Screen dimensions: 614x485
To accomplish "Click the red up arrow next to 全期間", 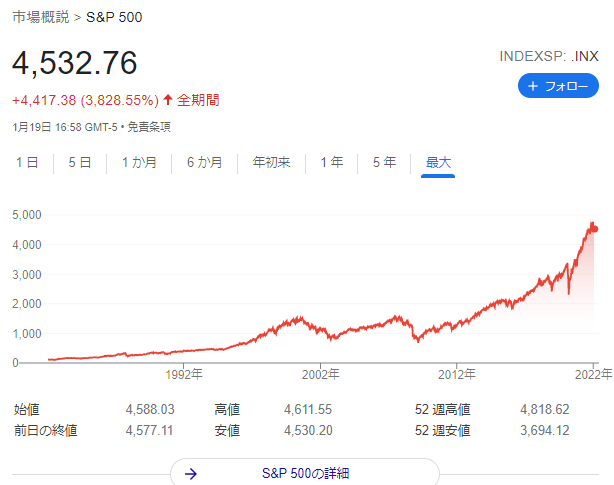I will tap(168, 100).
